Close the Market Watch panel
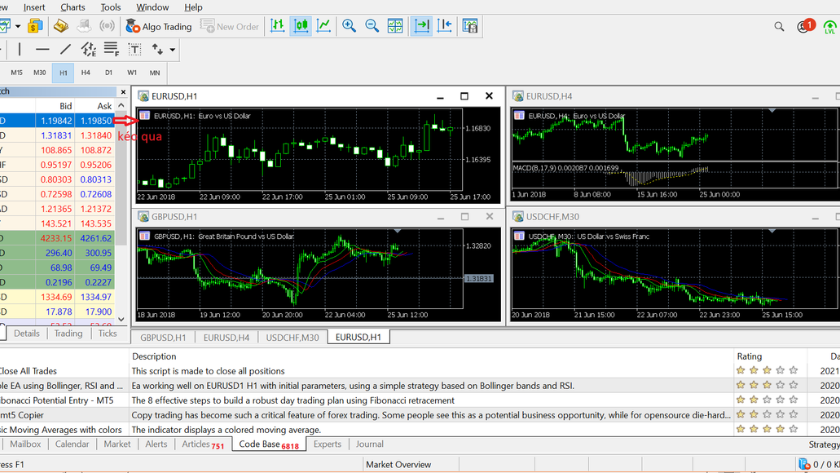This screenshot has width=840, height=473. (x=123, y=92)
